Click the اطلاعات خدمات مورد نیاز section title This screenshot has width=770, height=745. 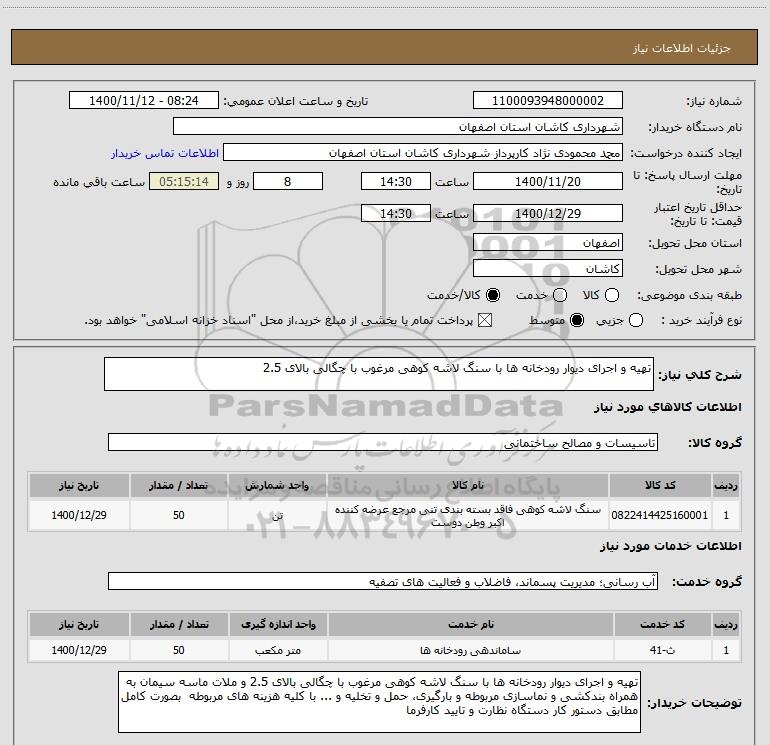pyautogui.click(x=671, y=546)
